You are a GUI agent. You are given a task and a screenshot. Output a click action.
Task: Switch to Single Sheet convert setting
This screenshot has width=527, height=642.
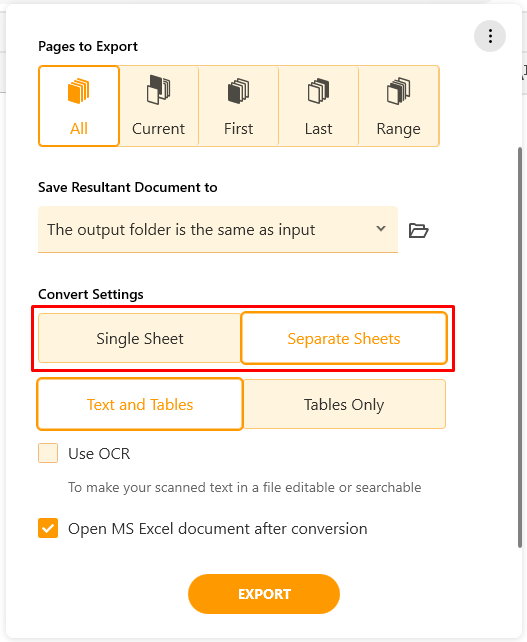coord(140,338)
